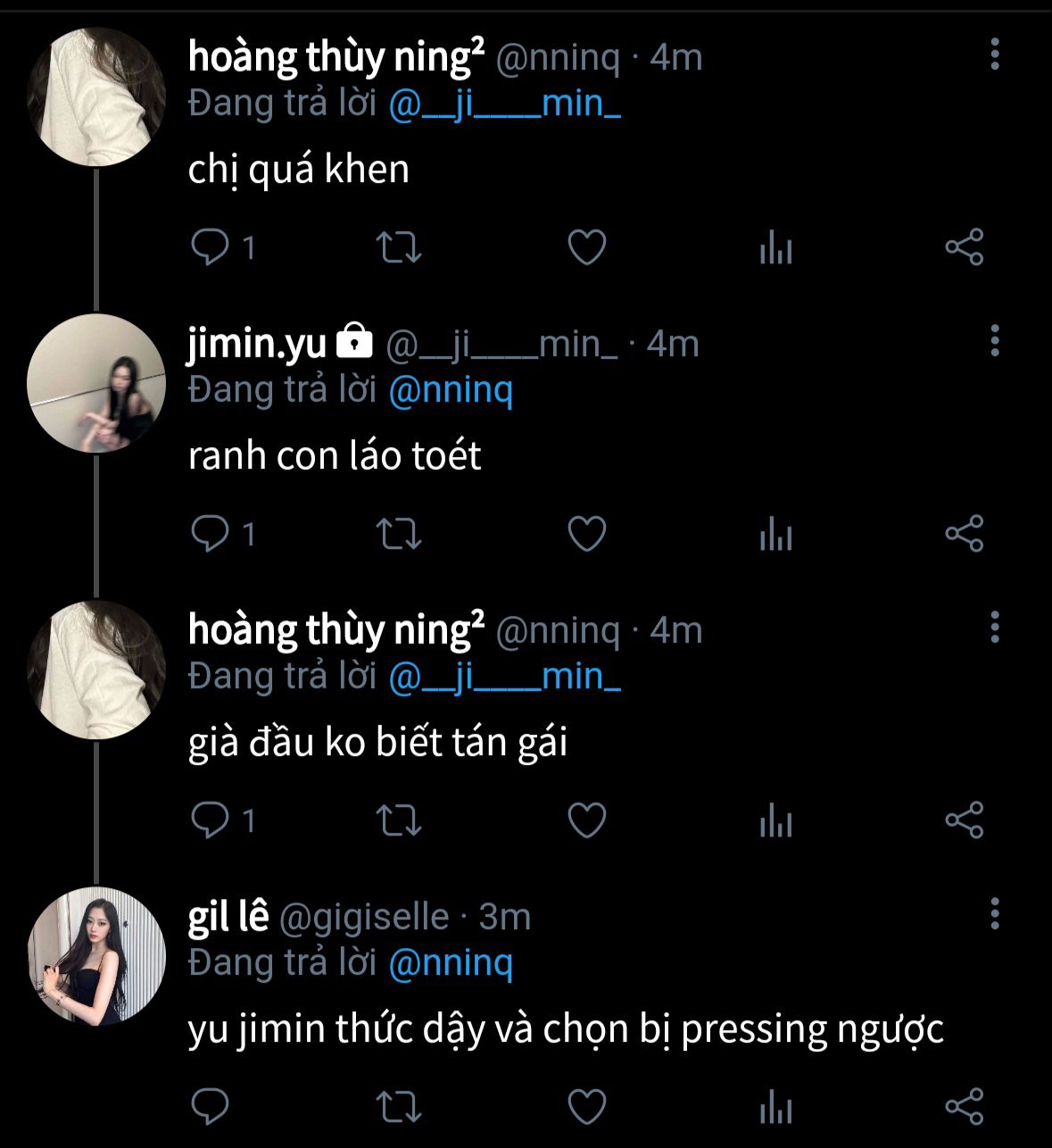Open @__ji____min_ mention in first tweet
The height and width of the screenshot is (1148, 1052).
504,104
